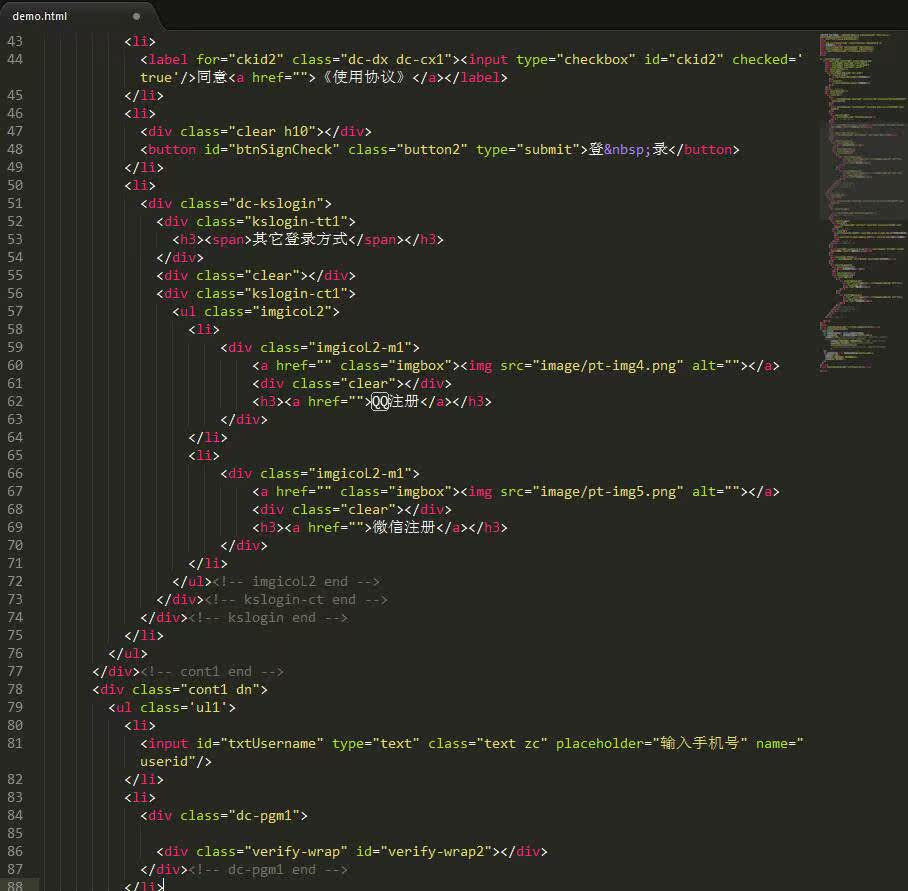The width and height of the screenshot is (908, 891).
Task: Click line number 62 in the gutter
Action: pyautogui.click(x=15, y=401)
